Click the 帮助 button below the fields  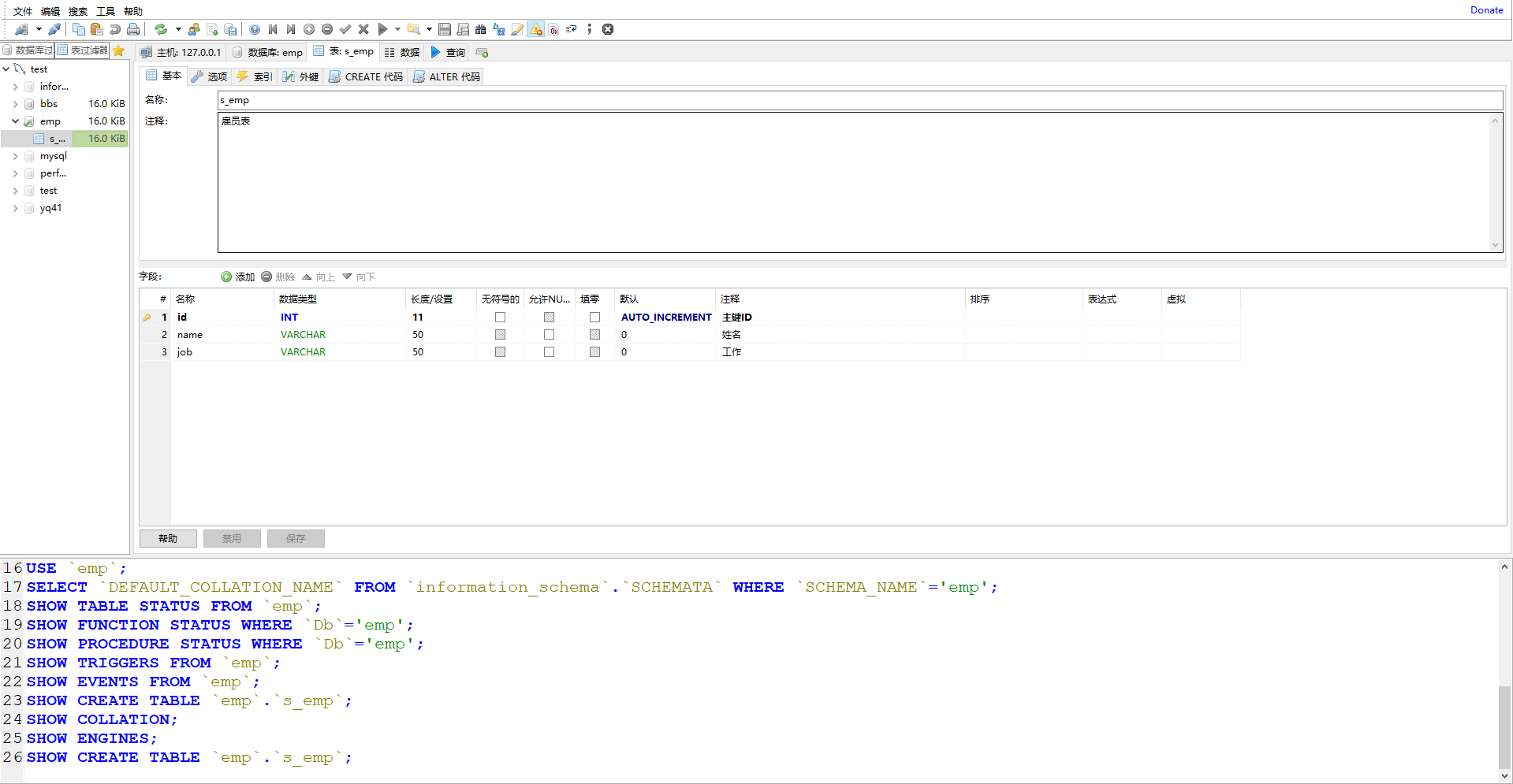pos(168,539)
